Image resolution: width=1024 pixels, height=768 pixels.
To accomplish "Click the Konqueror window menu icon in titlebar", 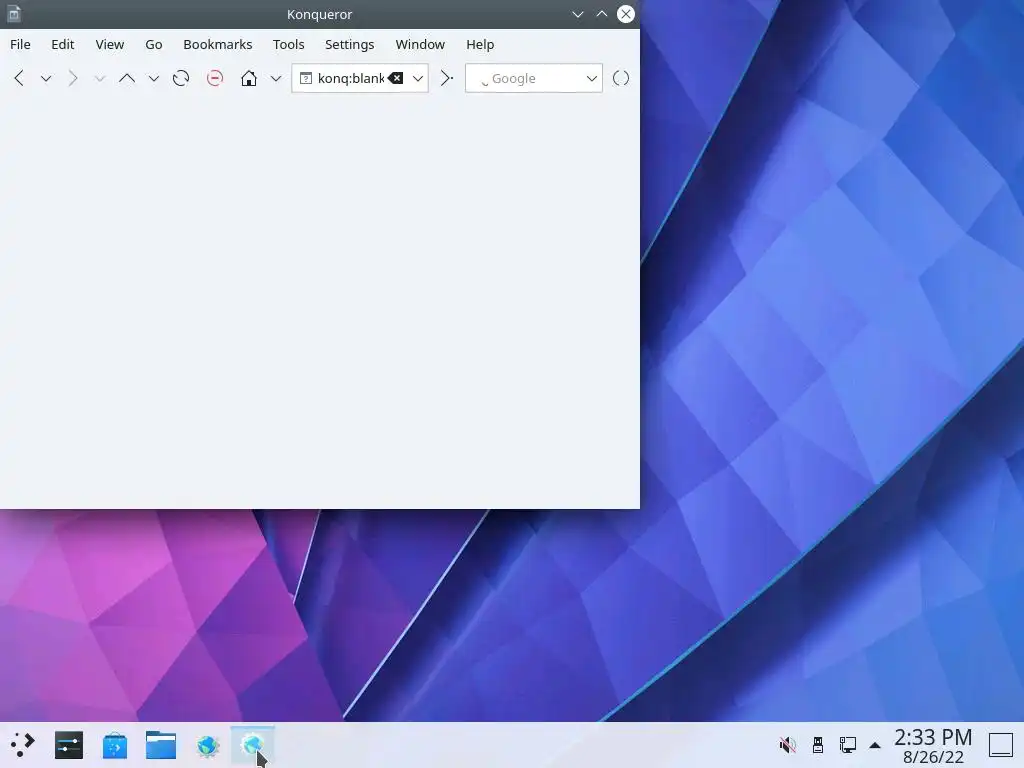I will tap(14, 14).
